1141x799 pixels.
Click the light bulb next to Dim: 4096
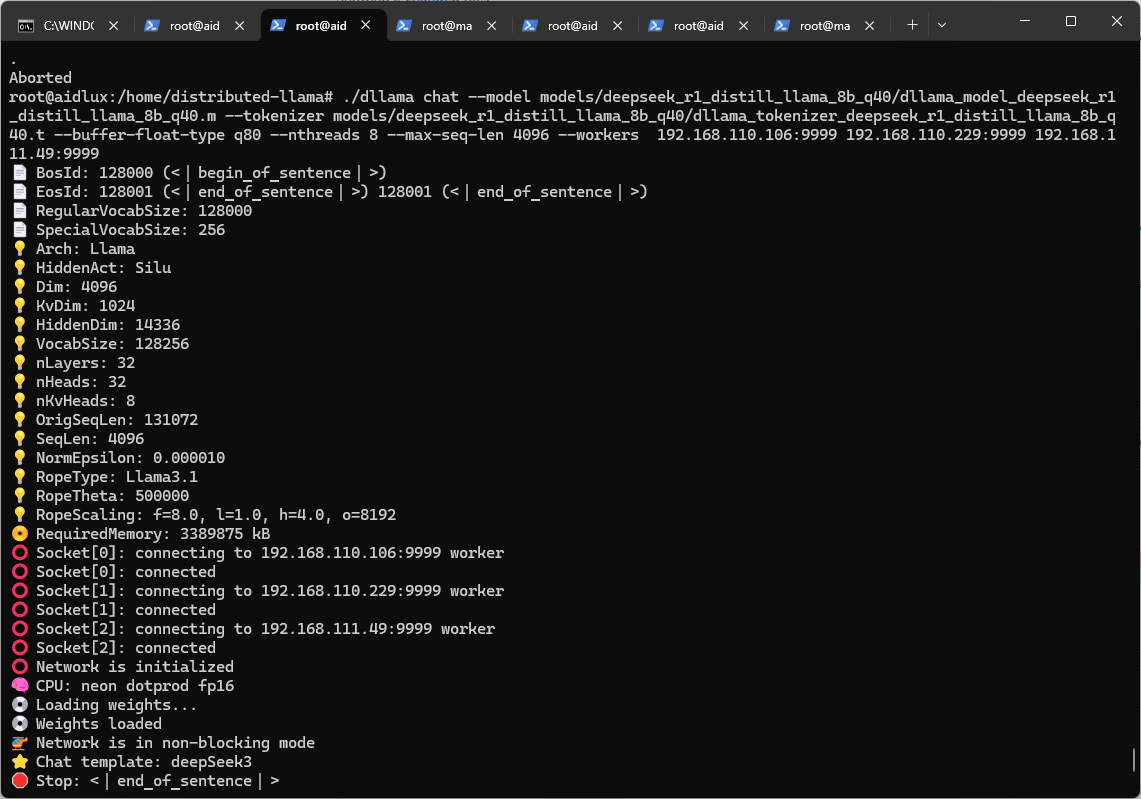tap(20, 286)
